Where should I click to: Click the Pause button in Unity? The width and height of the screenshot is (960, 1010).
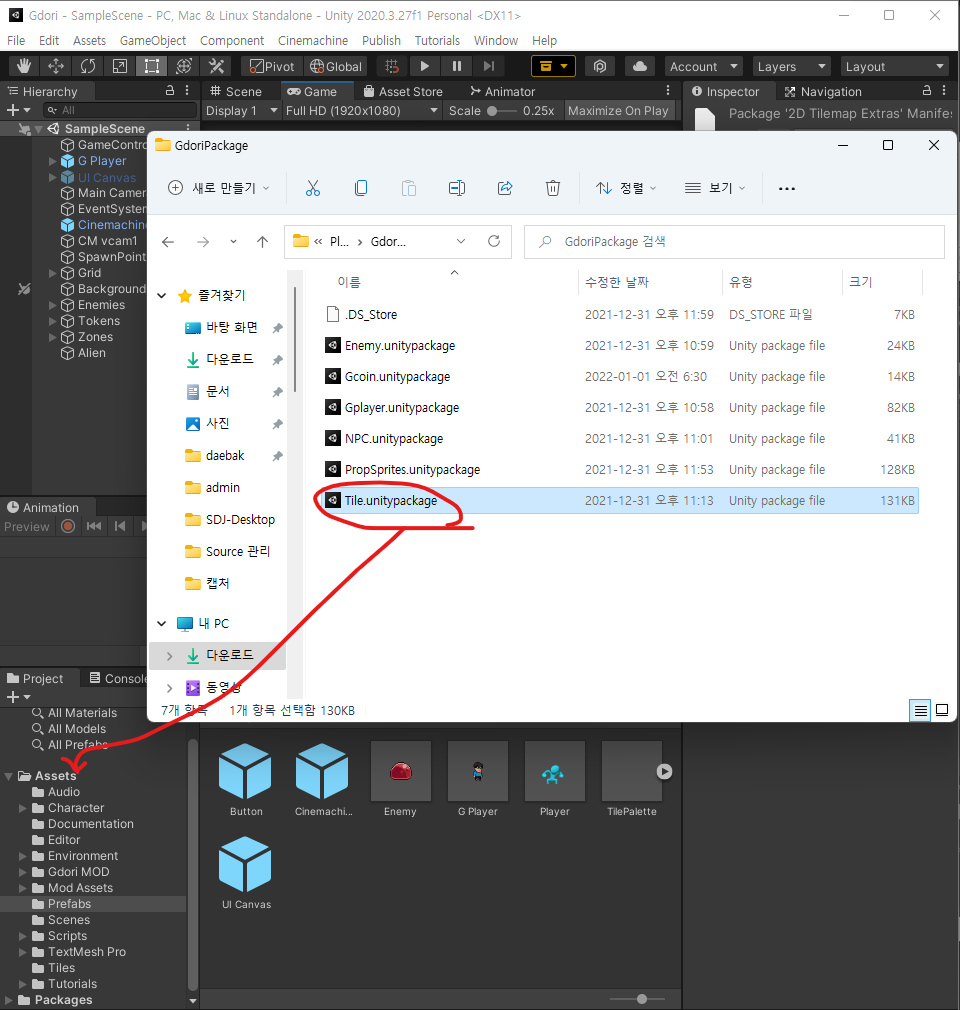[457, 66]
